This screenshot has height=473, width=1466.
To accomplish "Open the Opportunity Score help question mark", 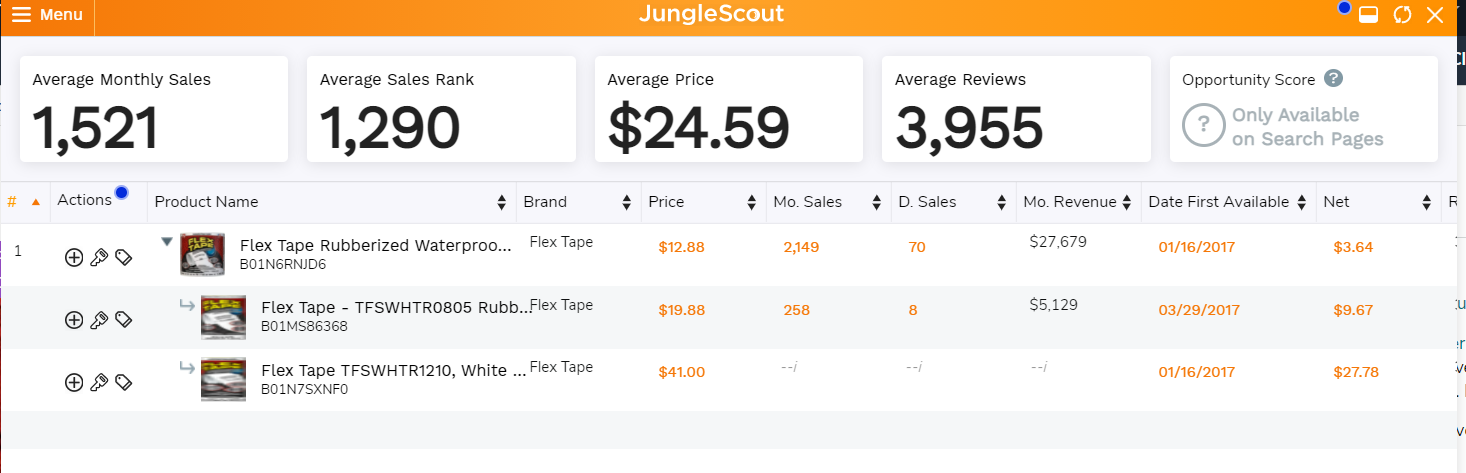I will click(1333, 79).
